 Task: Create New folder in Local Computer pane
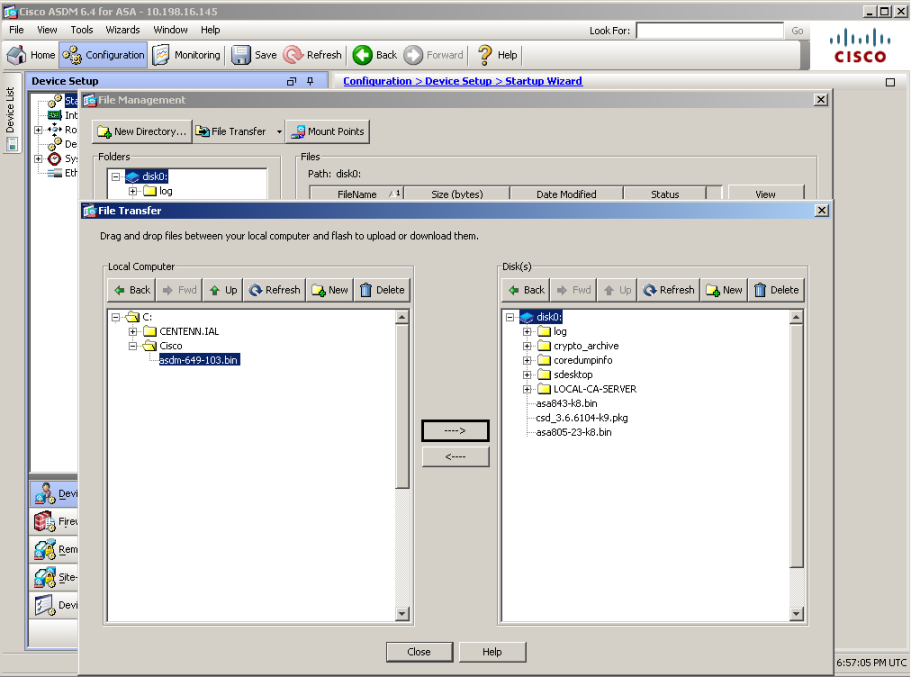click(330, 290)
